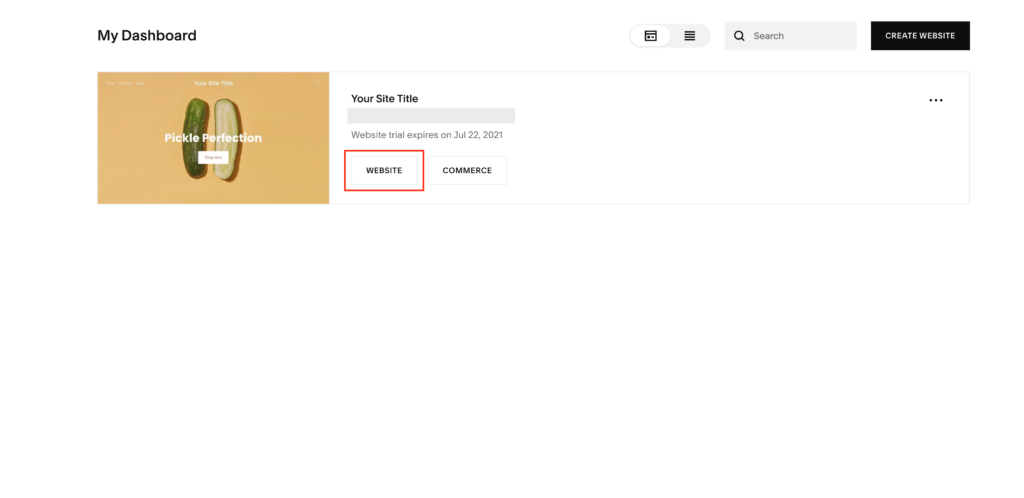Viewport: 1024px width, 498px height.
Task: Open the Pickle Perfection site thumbnail
Action: [x=214, y=138]
